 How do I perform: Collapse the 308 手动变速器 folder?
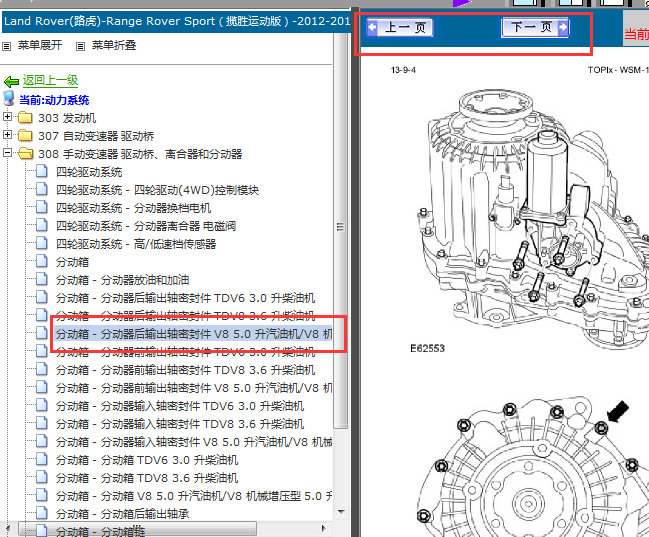(7, 152)
